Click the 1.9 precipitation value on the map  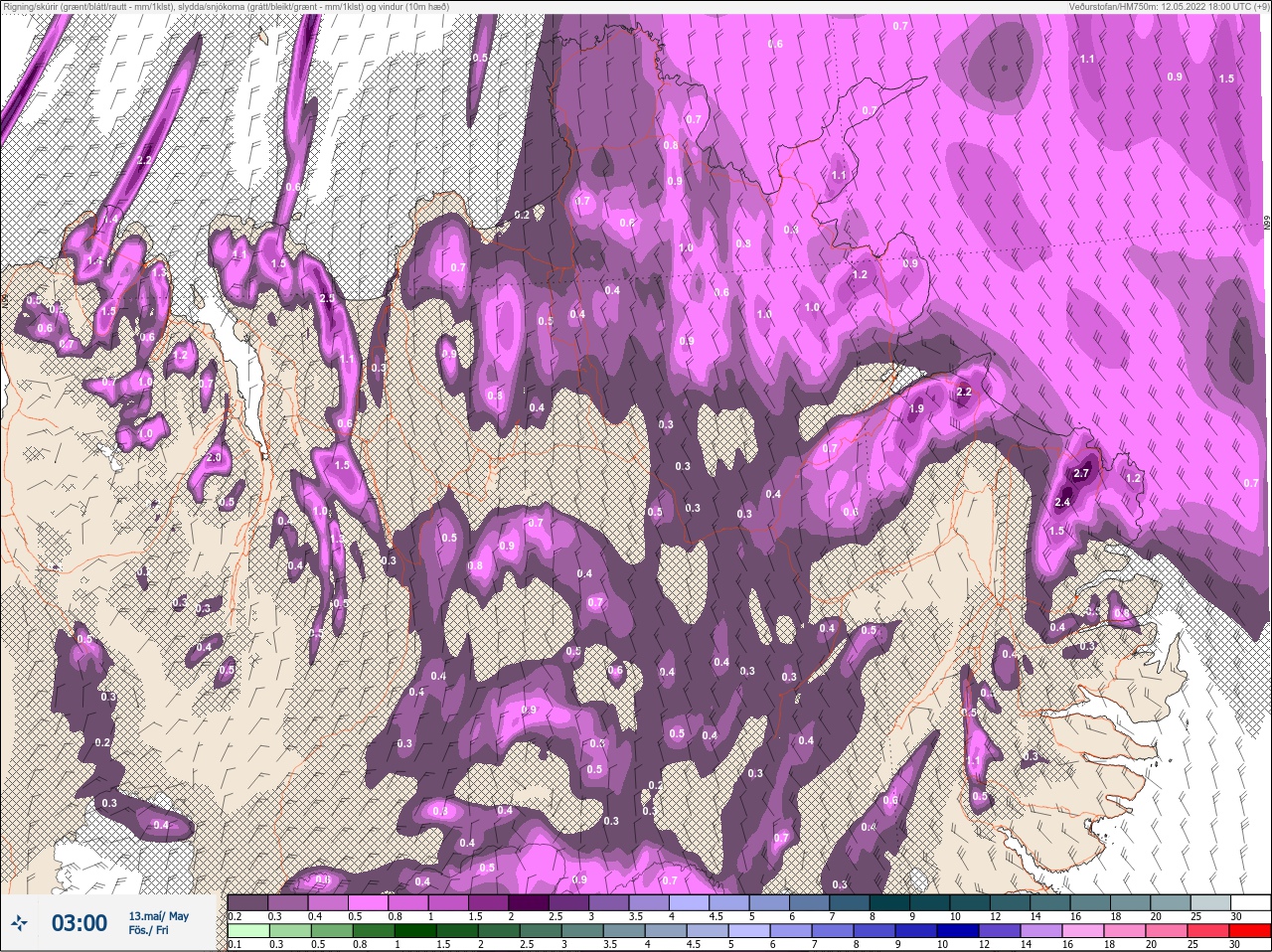(x=916, y=408)
